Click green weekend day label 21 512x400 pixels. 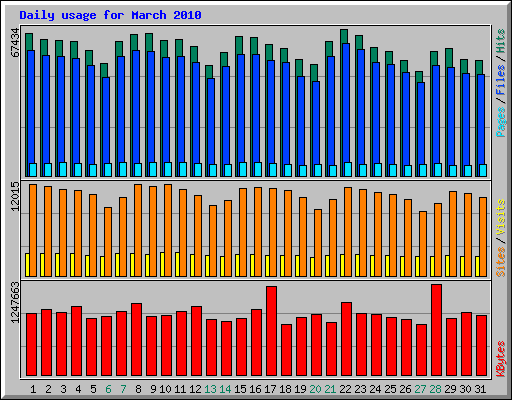(330, 389)
